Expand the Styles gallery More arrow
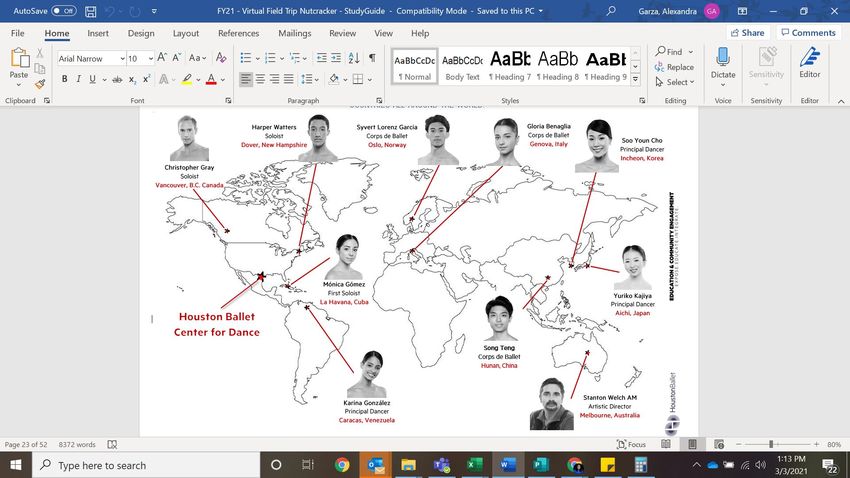This screenshot has height=478, width=850. point(635,80)
